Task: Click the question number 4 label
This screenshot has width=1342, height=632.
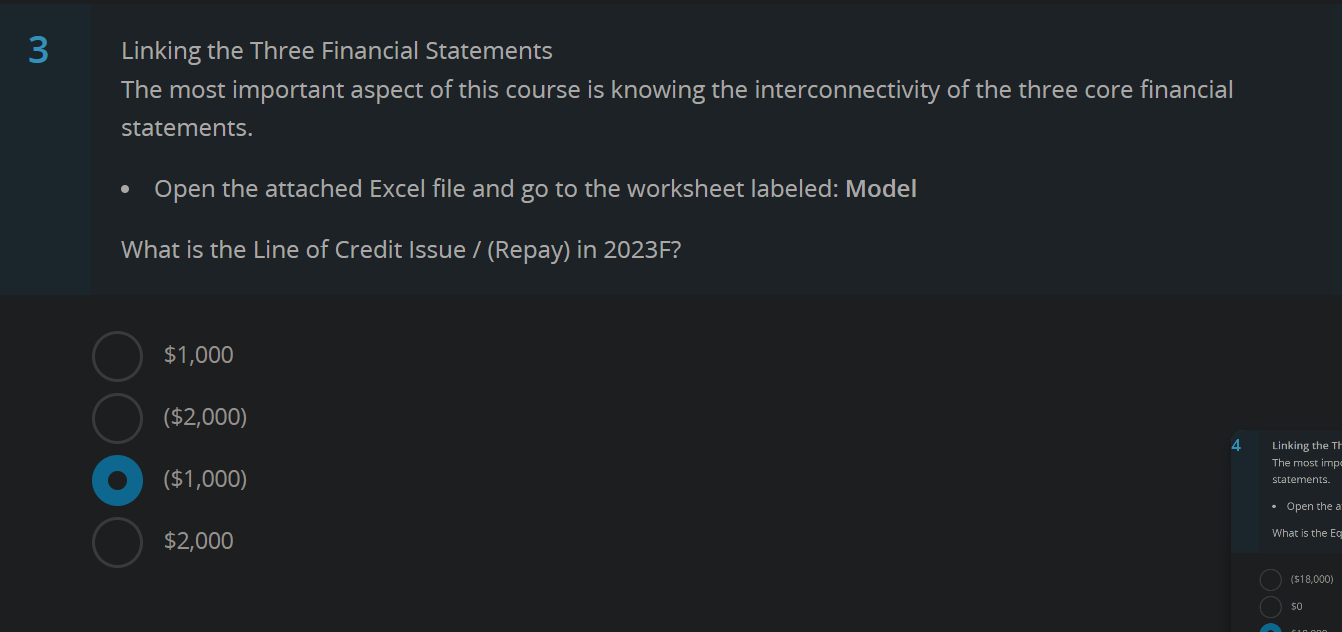Action: click(x=1237, y=445)
